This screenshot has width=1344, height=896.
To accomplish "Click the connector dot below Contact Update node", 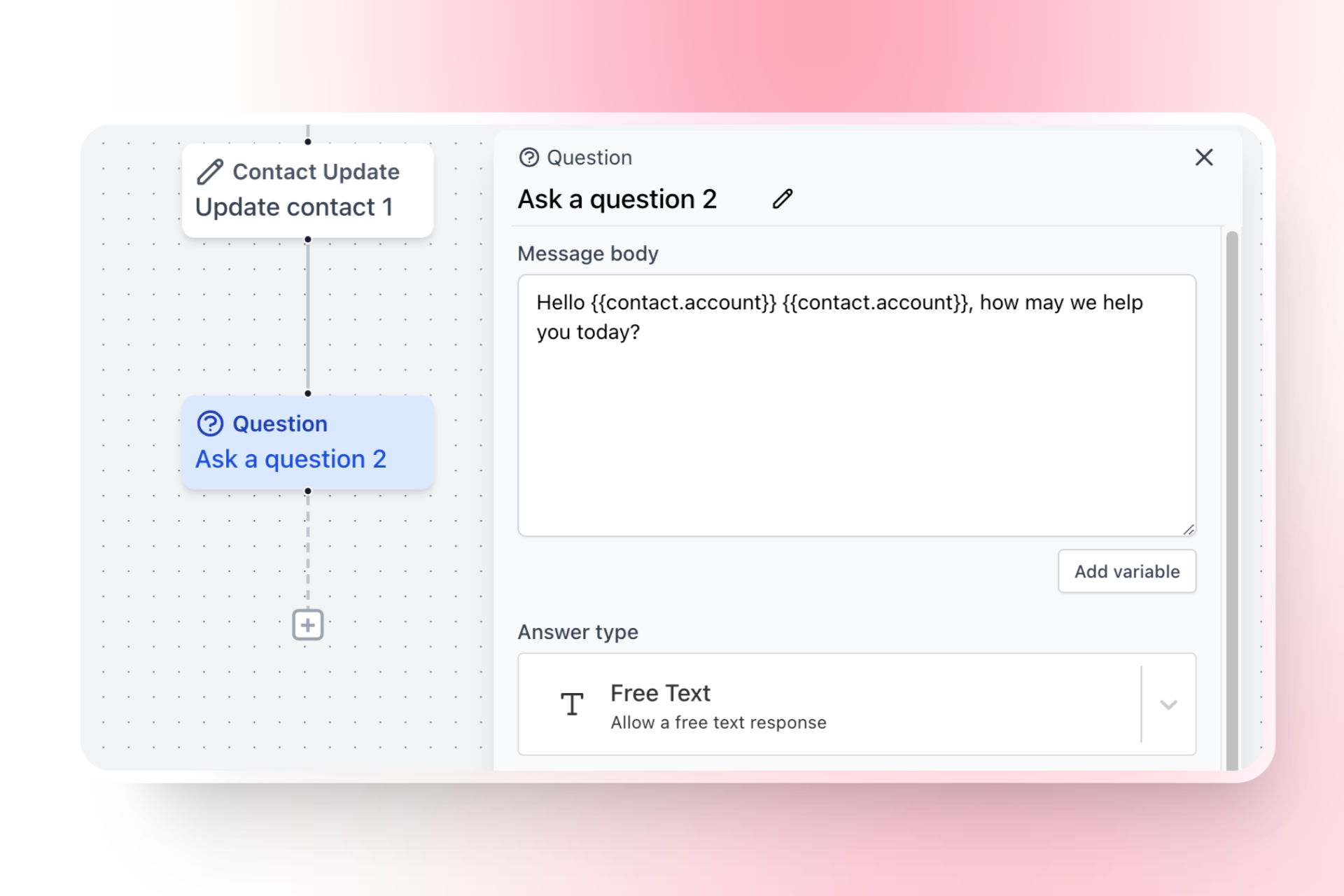I will [x=307, y=239].
